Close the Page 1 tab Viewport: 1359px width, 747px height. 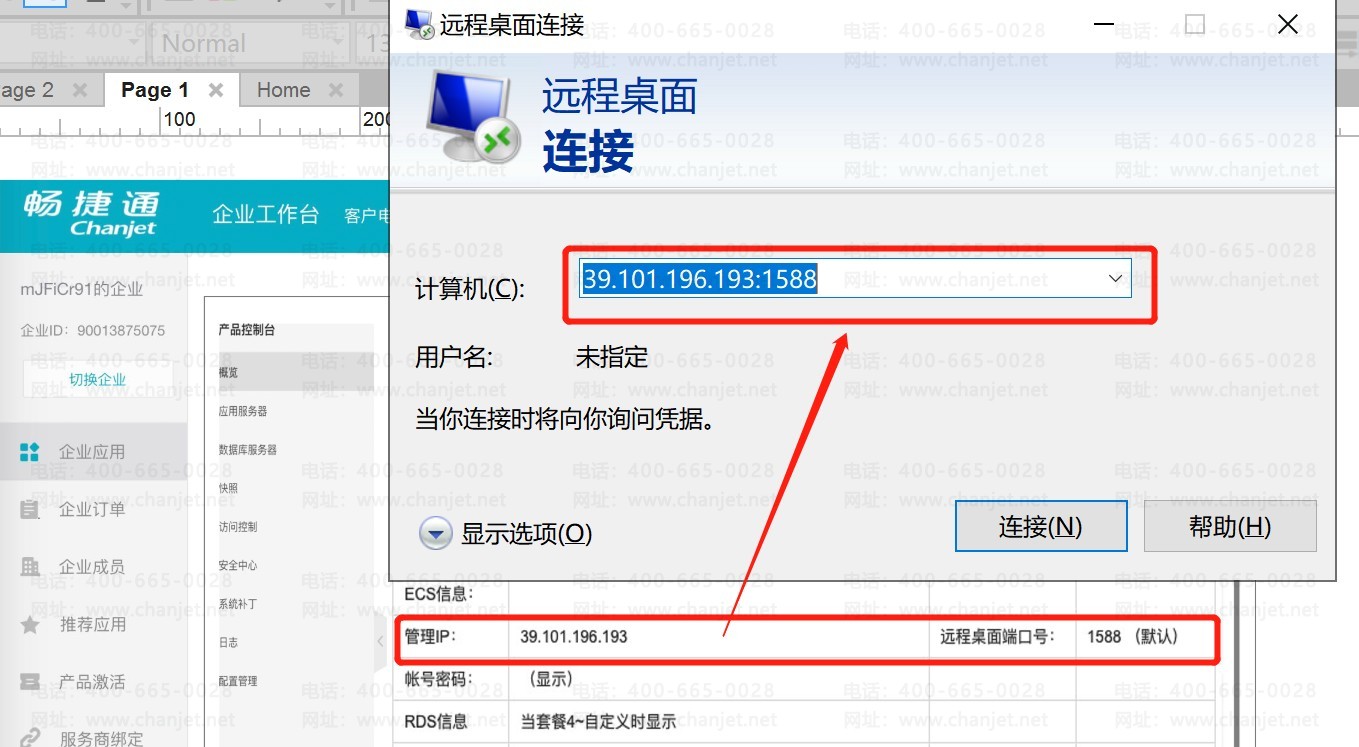[x=215, y=90]
